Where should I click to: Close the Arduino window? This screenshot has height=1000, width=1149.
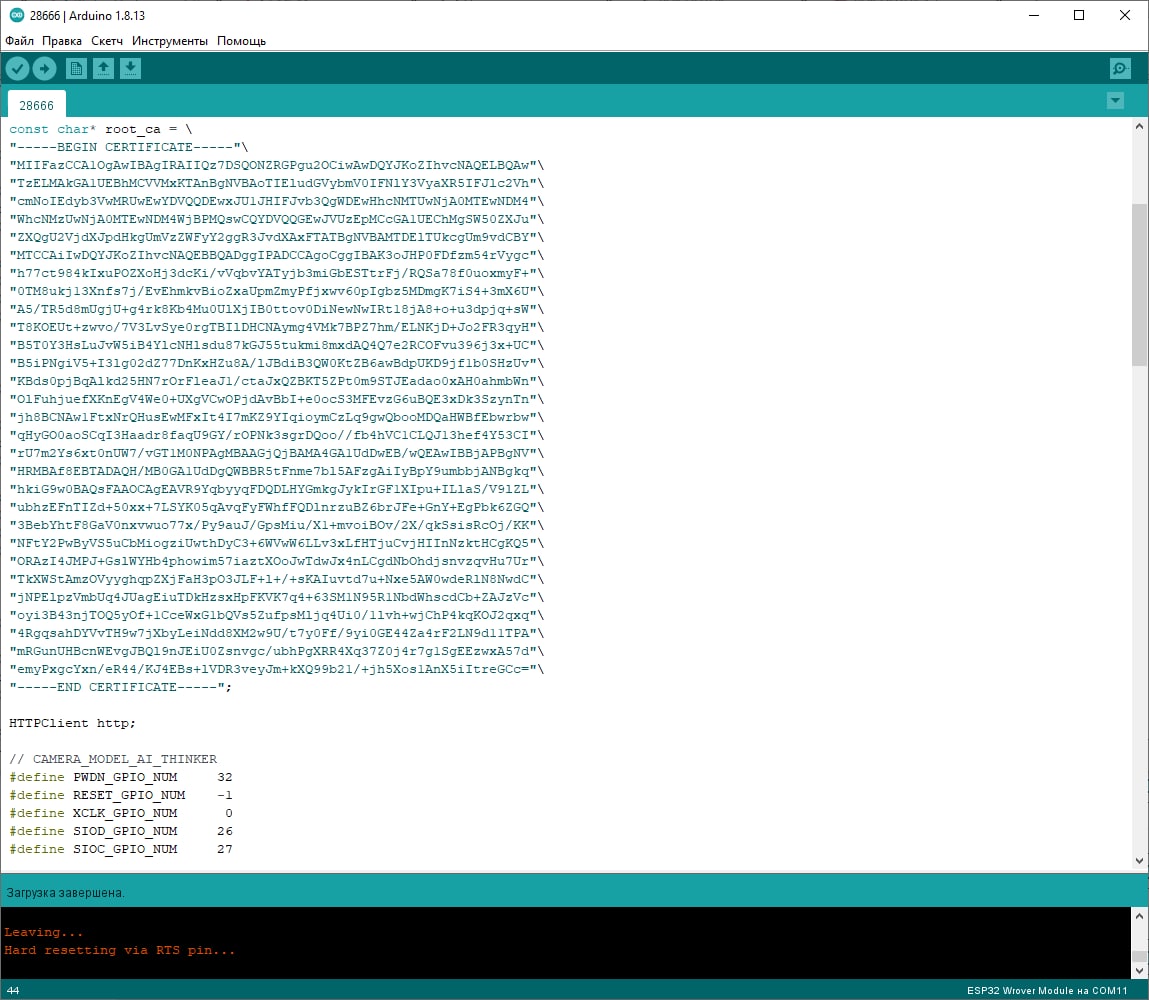[x=1125, y=15]
